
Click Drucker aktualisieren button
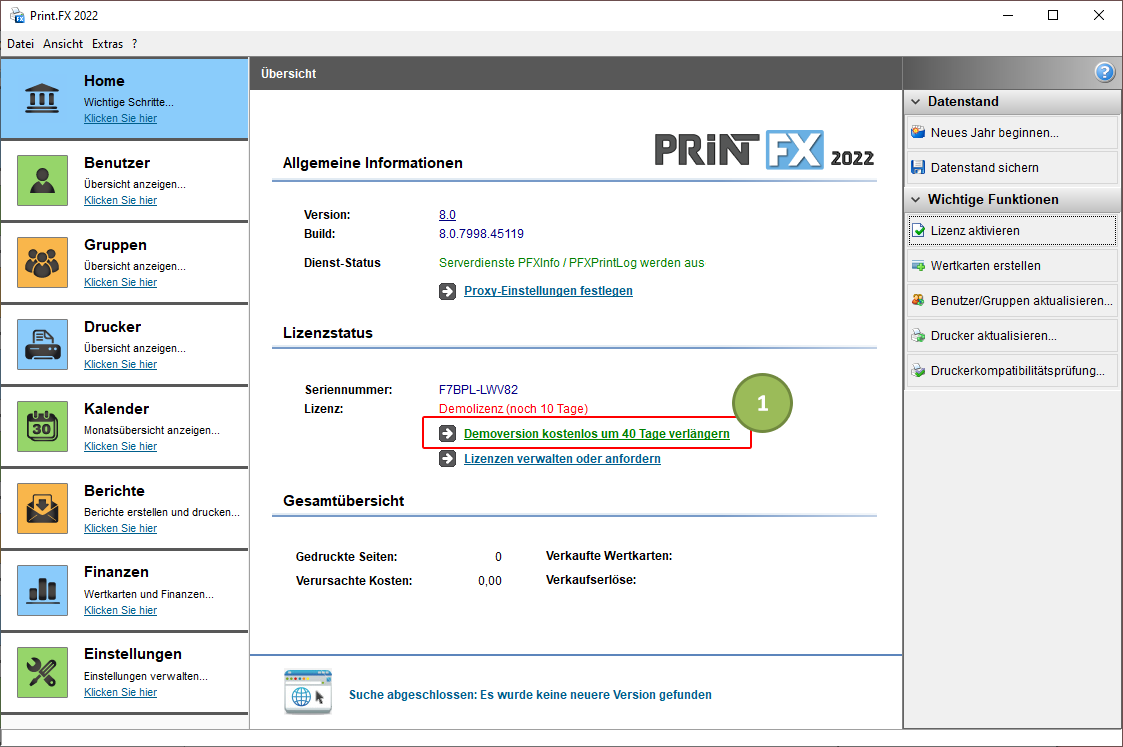[1012, 336]
